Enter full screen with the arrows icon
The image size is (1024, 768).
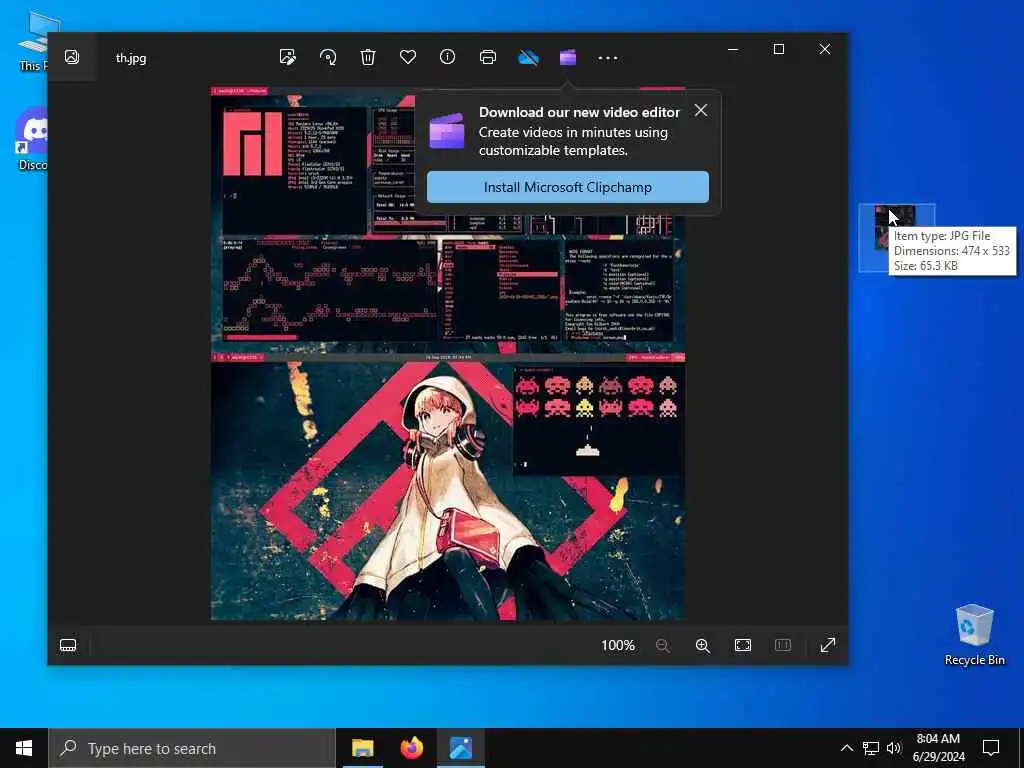click(828, 645)
